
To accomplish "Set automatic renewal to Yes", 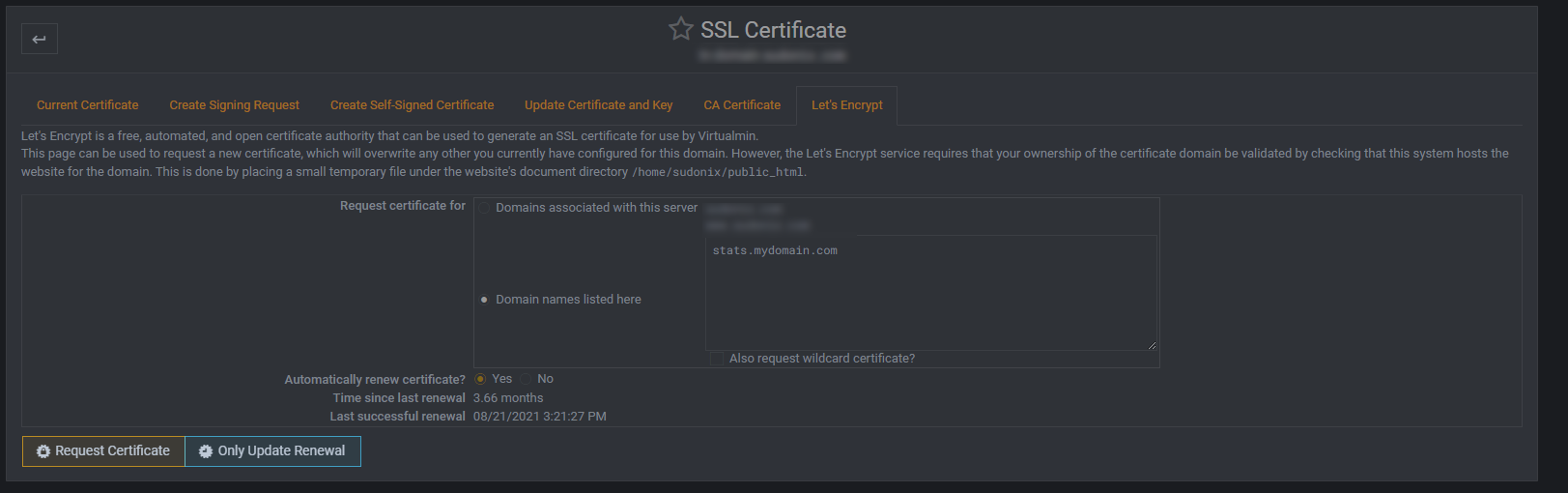I will [480, 379].
